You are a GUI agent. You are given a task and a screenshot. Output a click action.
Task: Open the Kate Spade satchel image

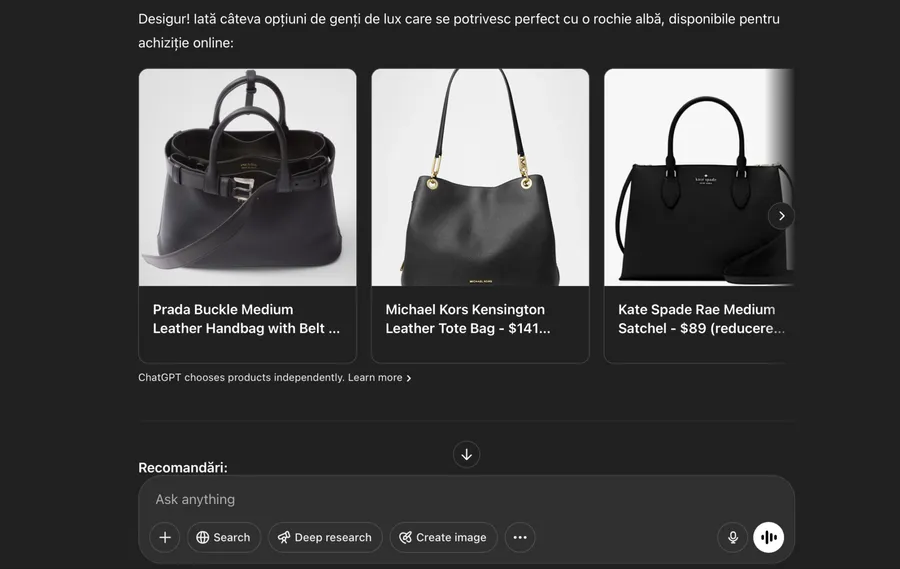pos(699,177)
